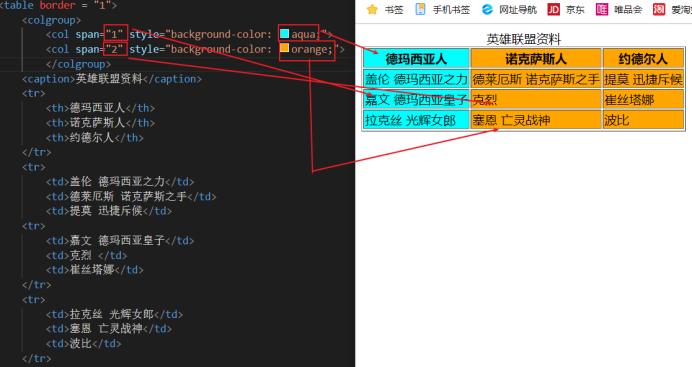Image resolution: width=692 pixels, height=367 pixels.
Task: Click the table cell 德莱厄斯 诺克萨斯之手
Action: [x=536, y=79]
